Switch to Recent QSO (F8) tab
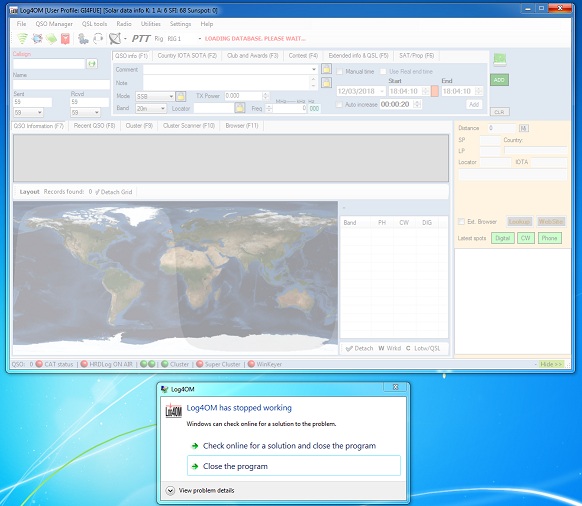 click(x=94, y=126)
